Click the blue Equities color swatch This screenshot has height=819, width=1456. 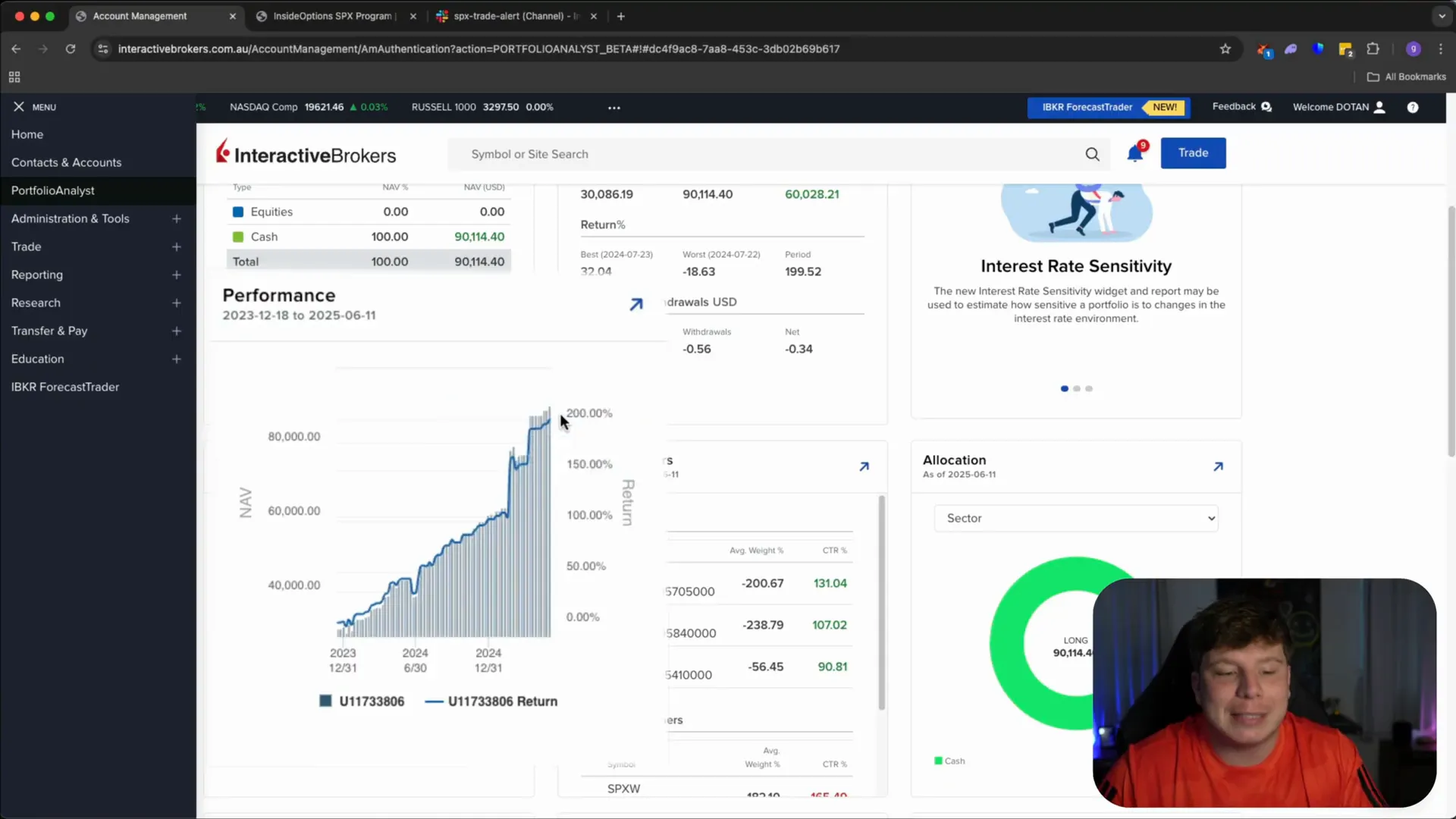(237, 212)
